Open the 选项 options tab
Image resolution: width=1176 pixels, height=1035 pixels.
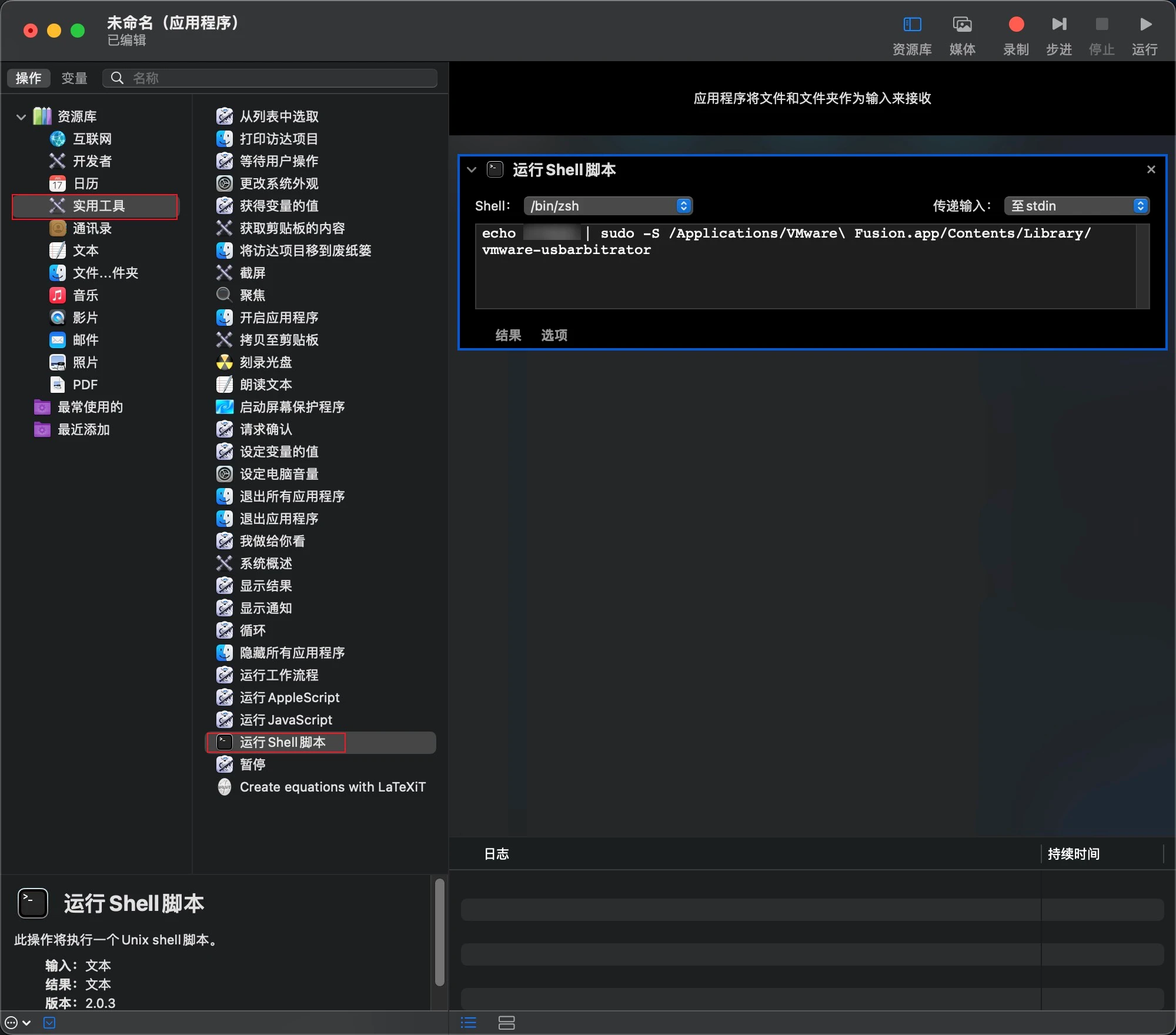coord(554,335)
